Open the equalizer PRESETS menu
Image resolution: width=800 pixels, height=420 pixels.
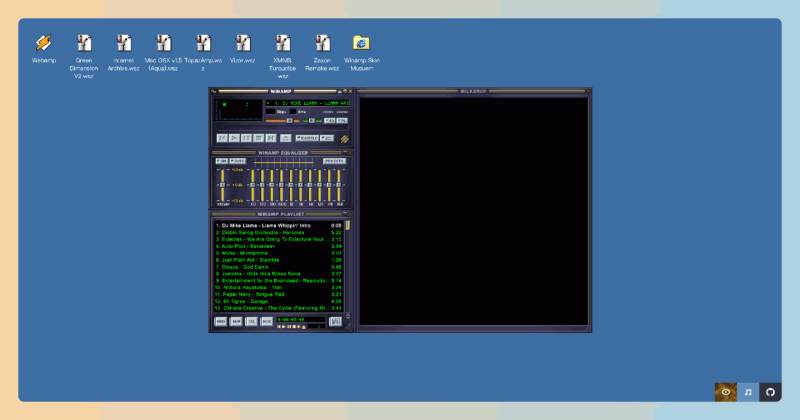pos(334,161)
